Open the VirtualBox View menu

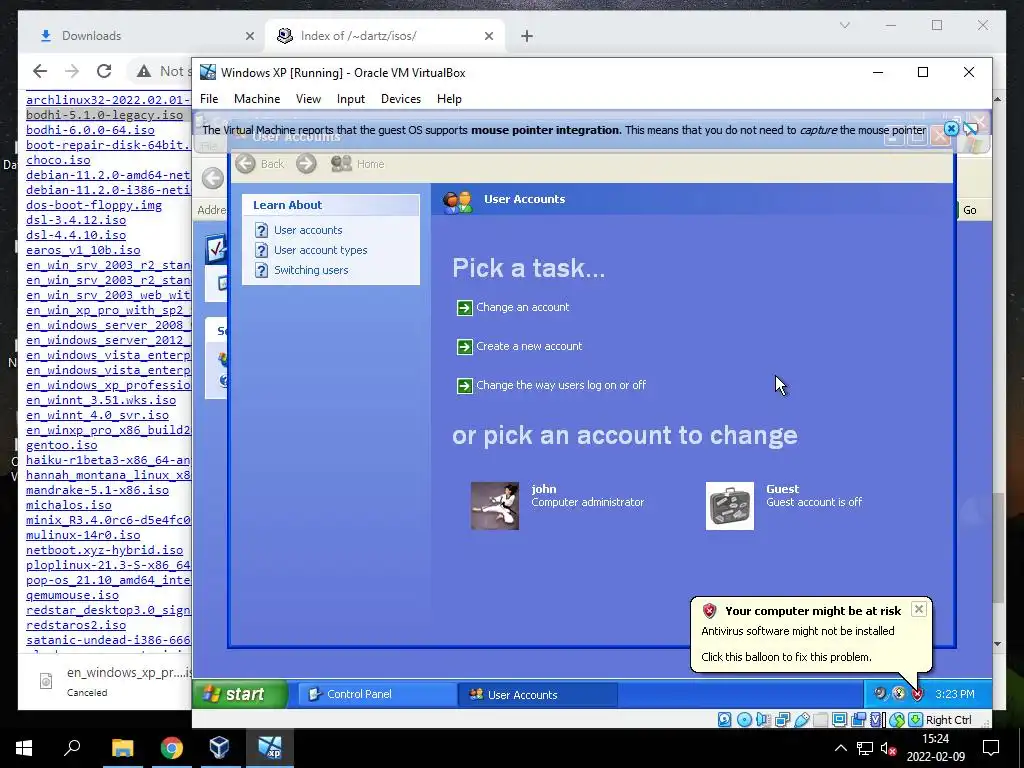coord(308,99)
